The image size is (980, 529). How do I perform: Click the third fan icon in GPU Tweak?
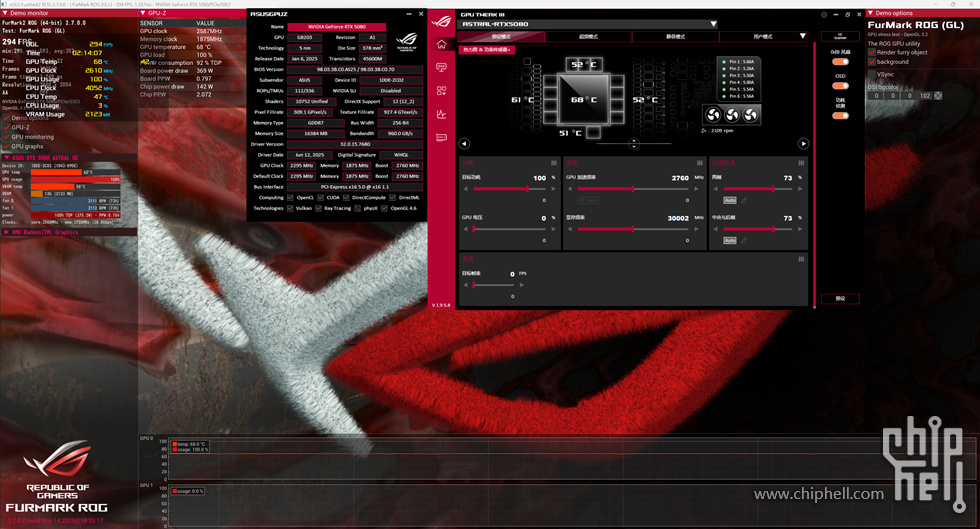751,114
